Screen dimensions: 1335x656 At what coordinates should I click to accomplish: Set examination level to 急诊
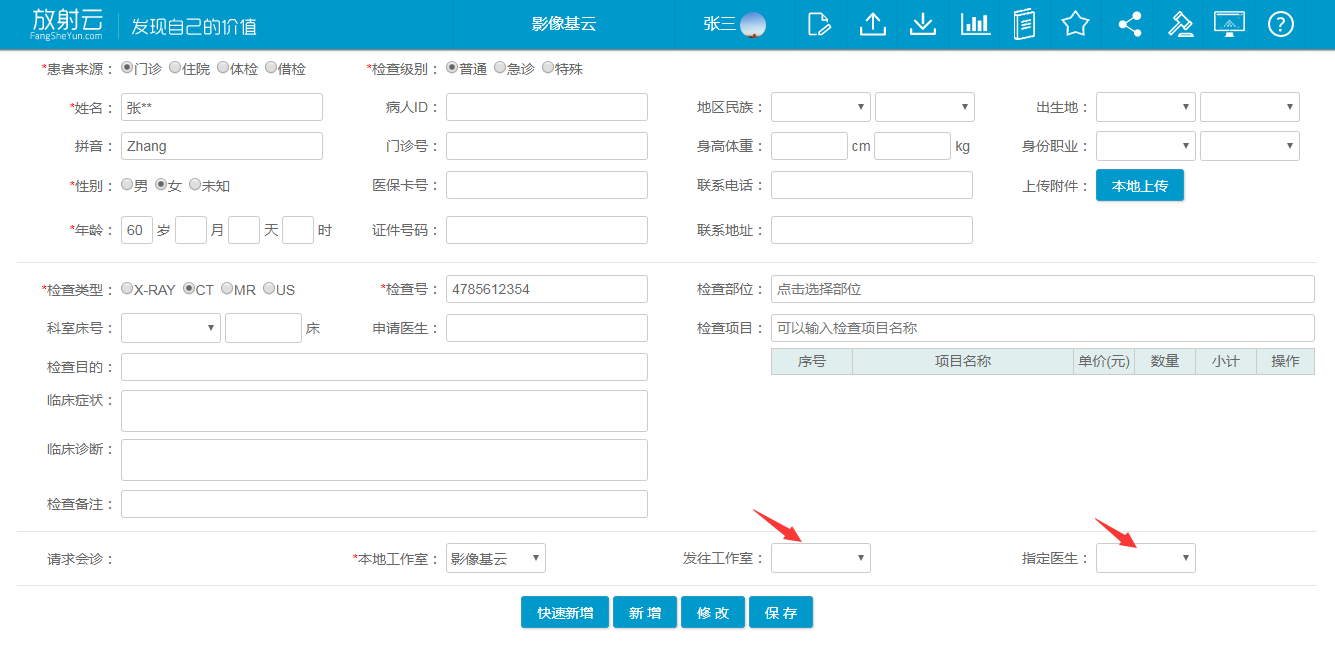pos(500,68)
